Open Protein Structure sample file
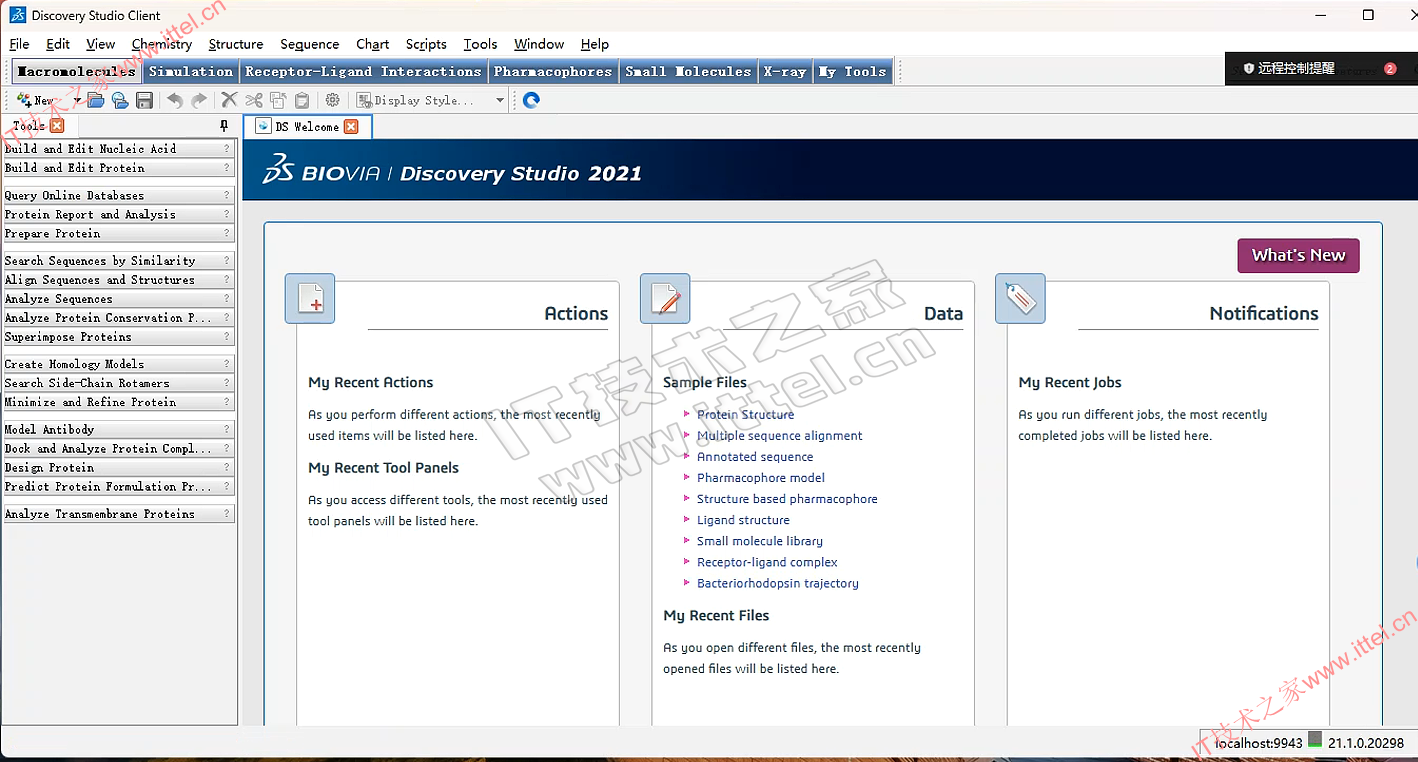The height and width of the screenshot is (762, 1418). click(745, 414)
